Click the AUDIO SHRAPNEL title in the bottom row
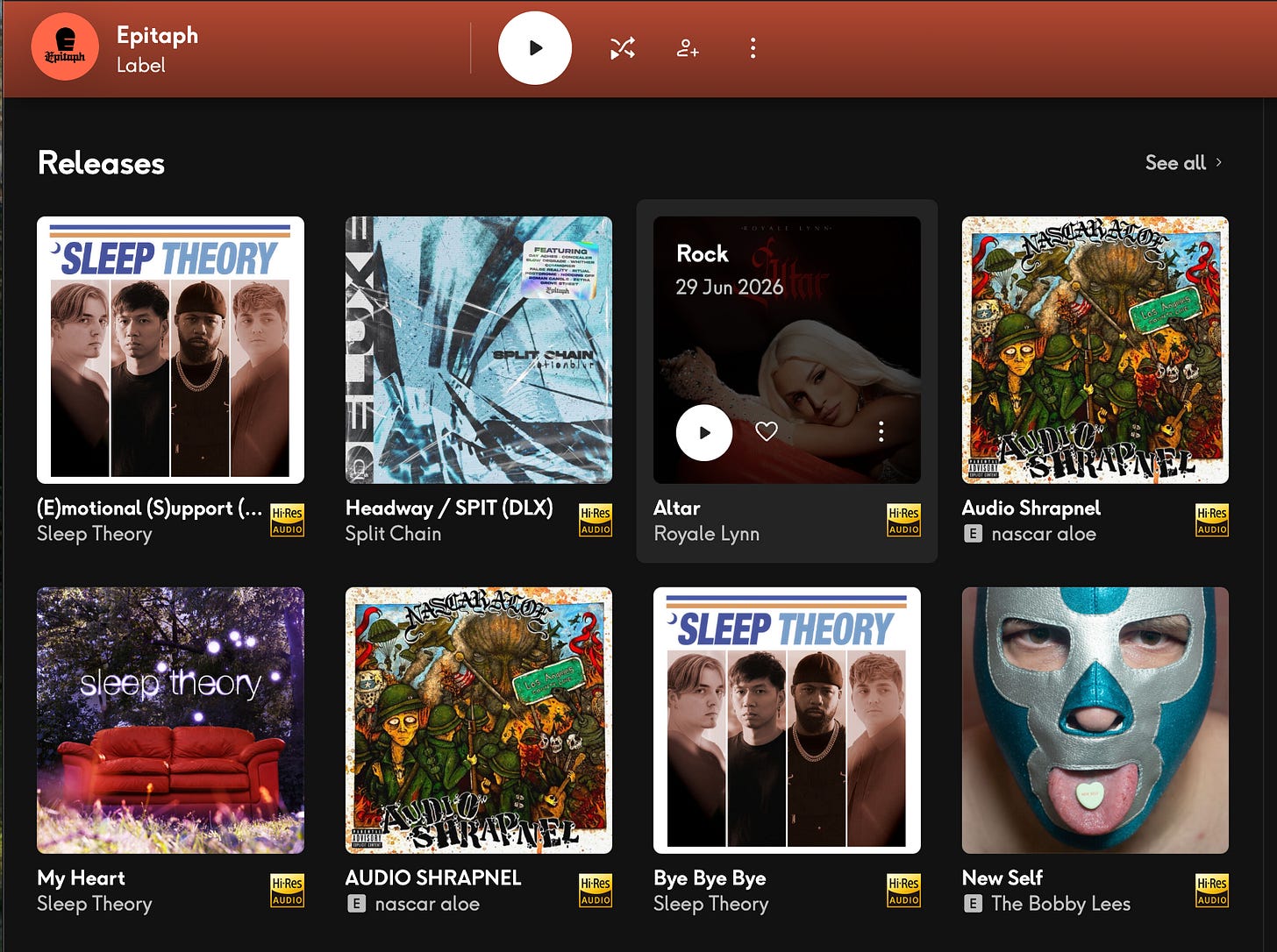Viewport: 1277px width, 952px height. pos(433,878)
